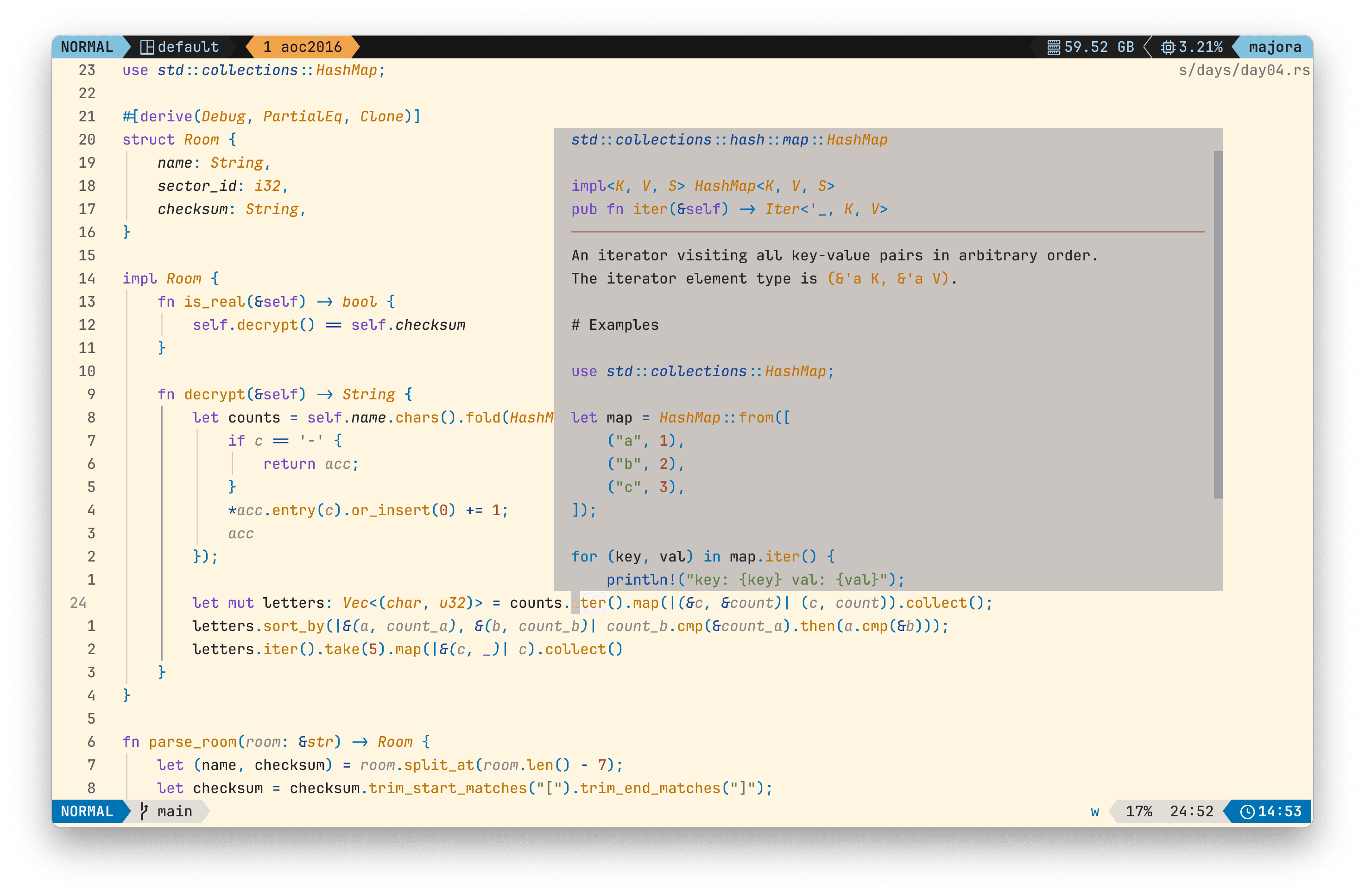This screenshot has height=896, width=1365.
Task: Click 'letters.iter().take(5)' line
Action: (408, 650)
